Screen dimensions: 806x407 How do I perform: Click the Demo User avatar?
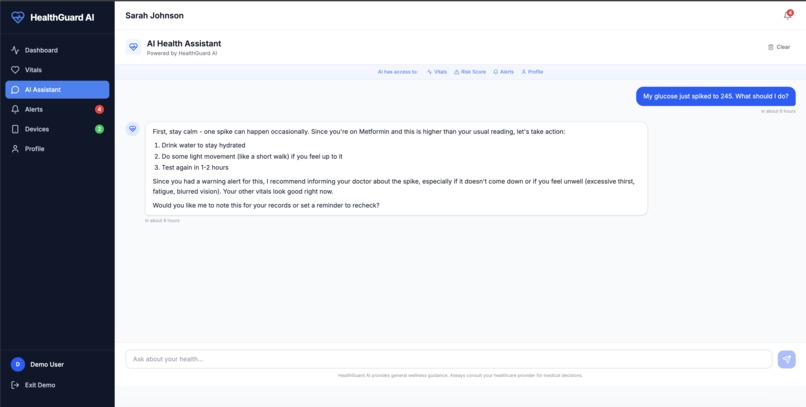17,364
